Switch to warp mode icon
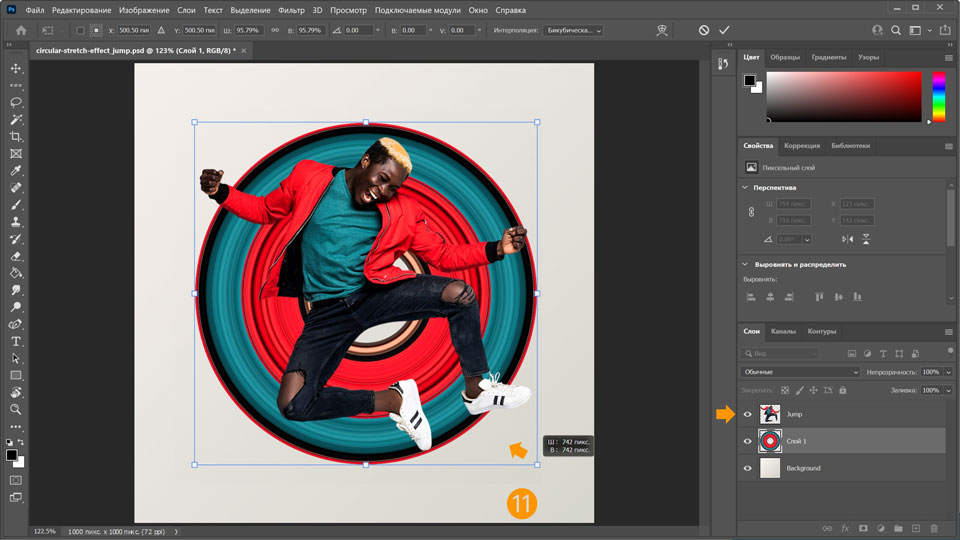The width and height of the screenshot is (960, 540). pos(662,30)
